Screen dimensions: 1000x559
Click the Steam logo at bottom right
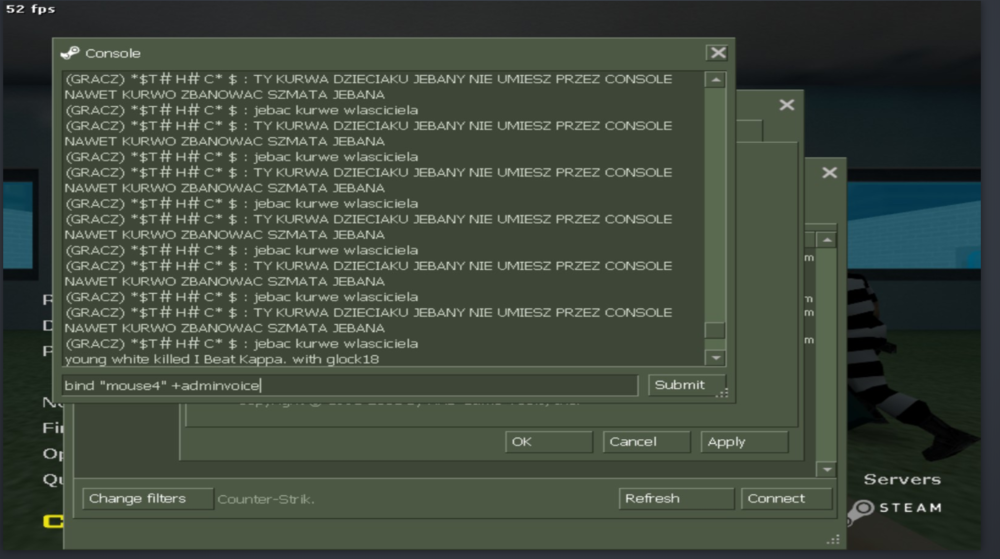(x=895, y=509)
